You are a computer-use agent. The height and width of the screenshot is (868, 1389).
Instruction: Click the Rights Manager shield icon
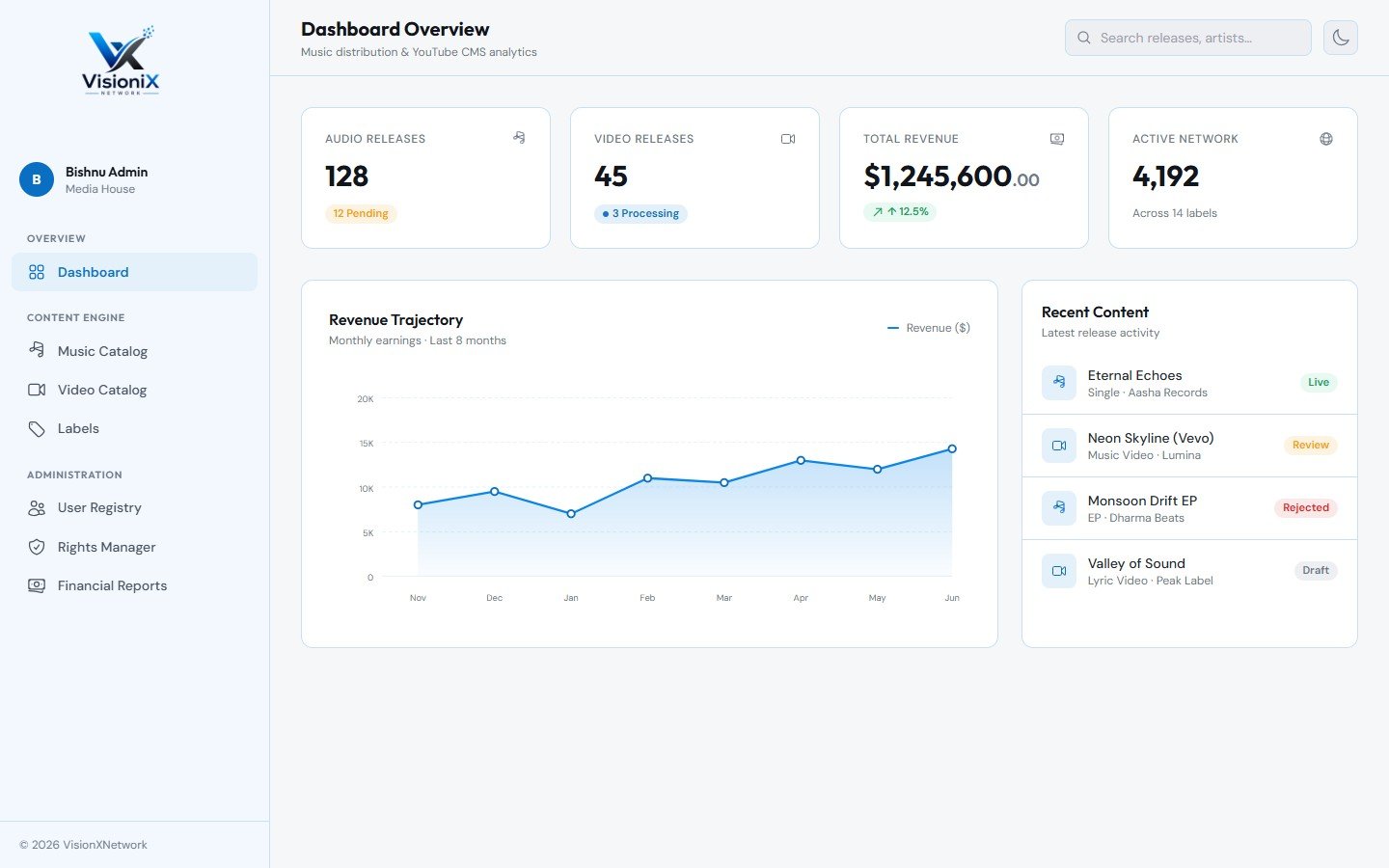(37, 547)
